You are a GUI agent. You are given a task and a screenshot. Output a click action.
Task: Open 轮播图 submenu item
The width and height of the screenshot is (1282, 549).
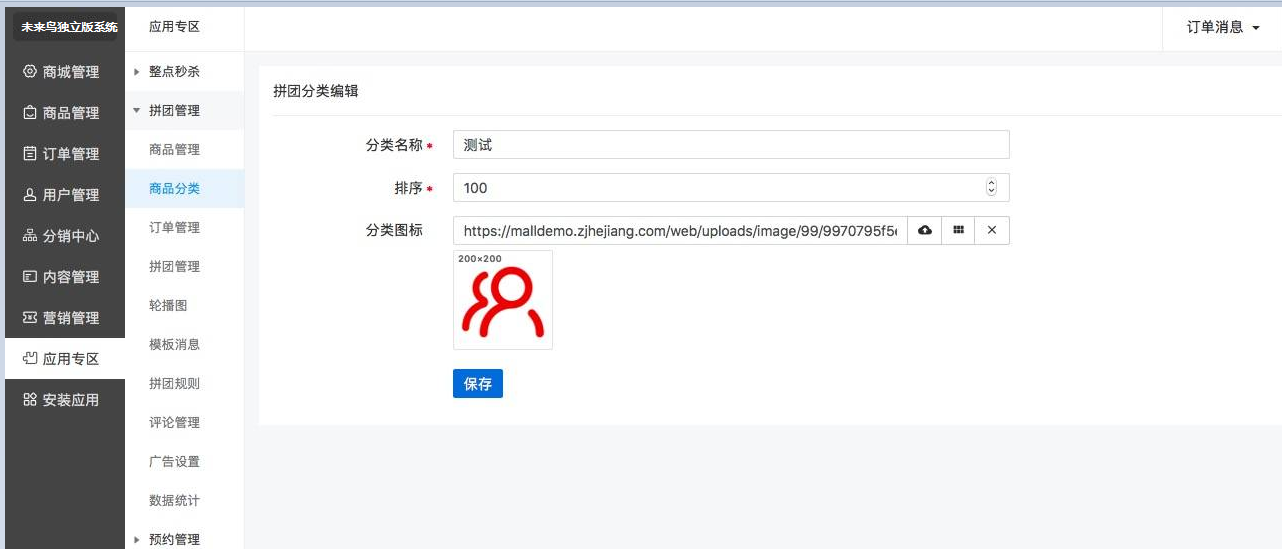[x=184, y=306]
